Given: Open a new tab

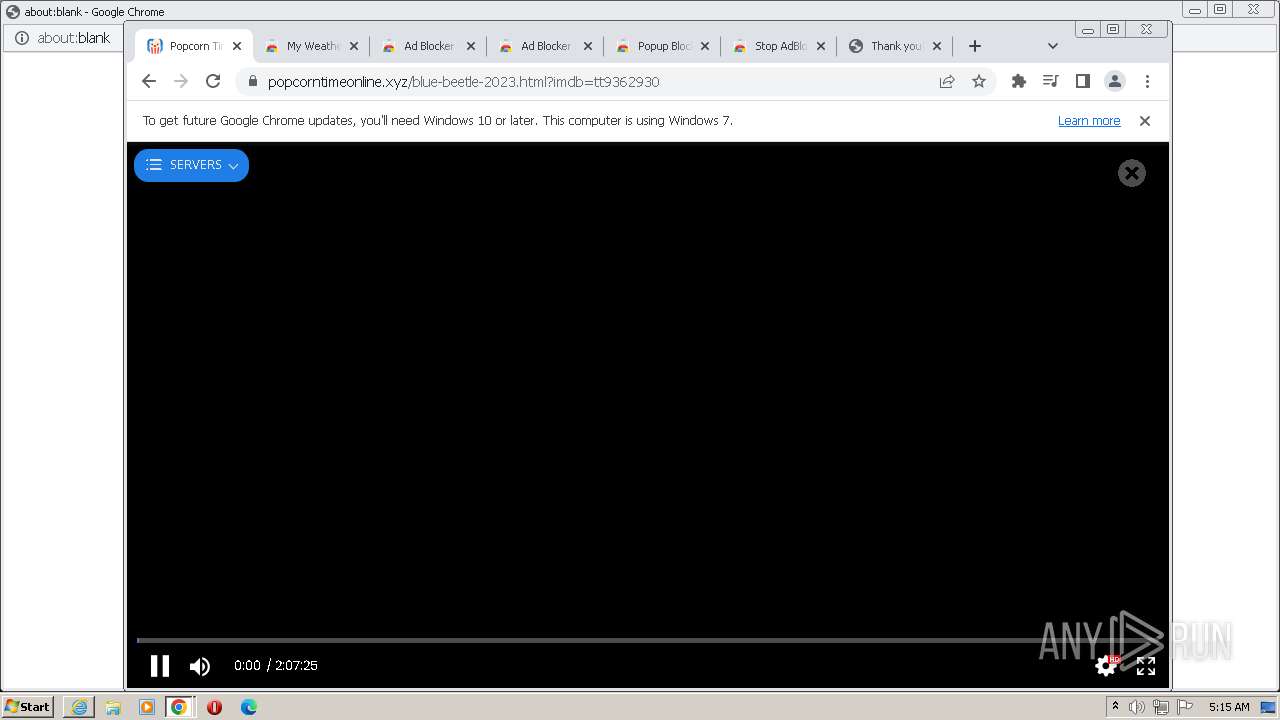Looking at the screenshot, I should (975, 46).
